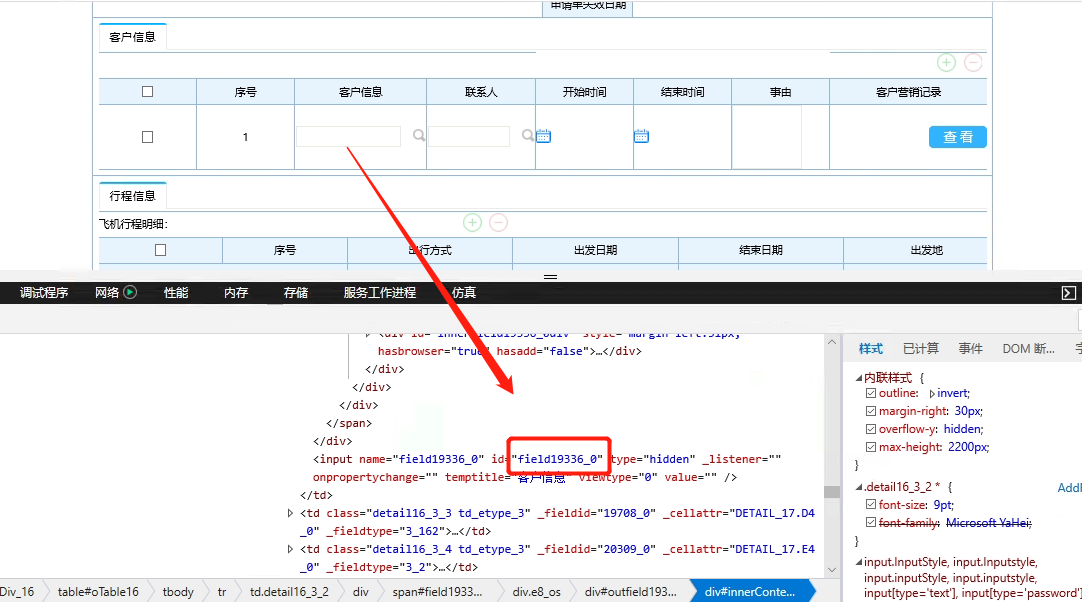Open the 性能 devtools tab
Viewport: 1082px width, 602px height.
tap(176, 293)
